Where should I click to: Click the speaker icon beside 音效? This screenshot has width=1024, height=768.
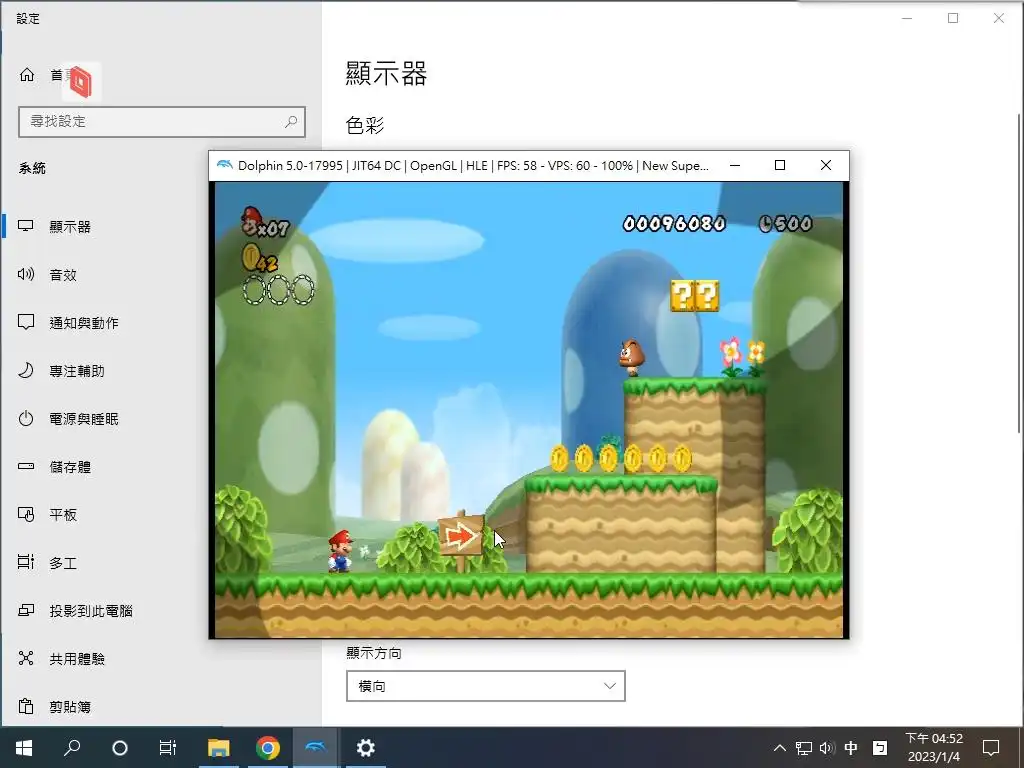pyautogui.click(x=25, y=274)
